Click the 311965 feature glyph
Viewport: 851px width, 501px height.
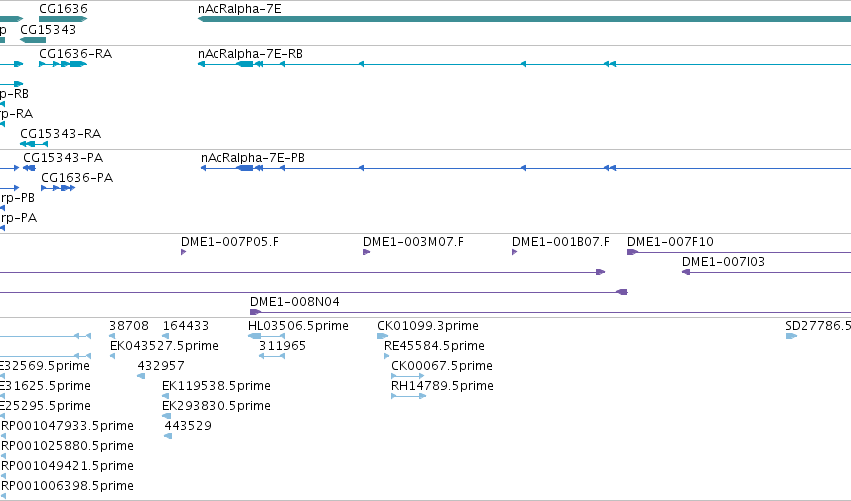tap(272, 356)
